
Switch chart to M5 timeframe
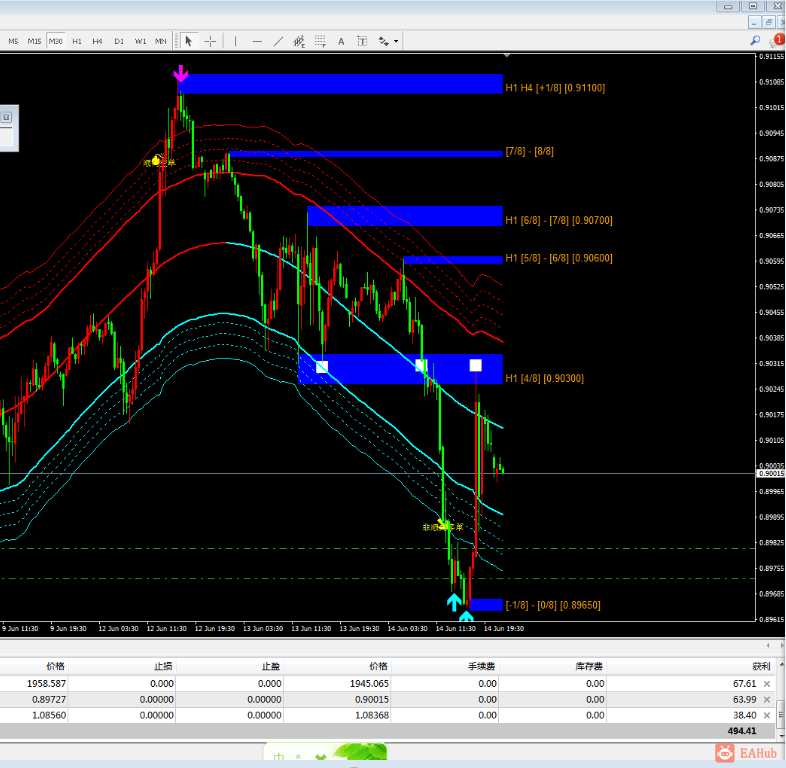(x=13, y=41)
